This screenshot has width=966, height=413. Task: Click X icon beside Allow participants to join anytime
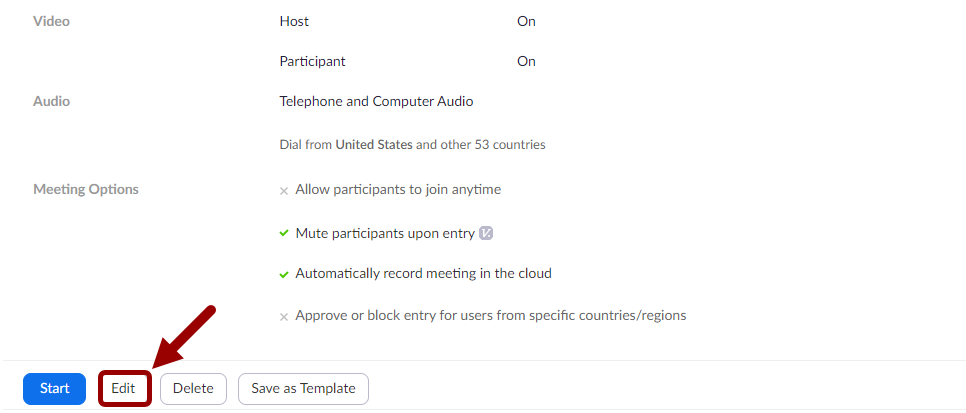pyautogui.click(x=284, y=190)
